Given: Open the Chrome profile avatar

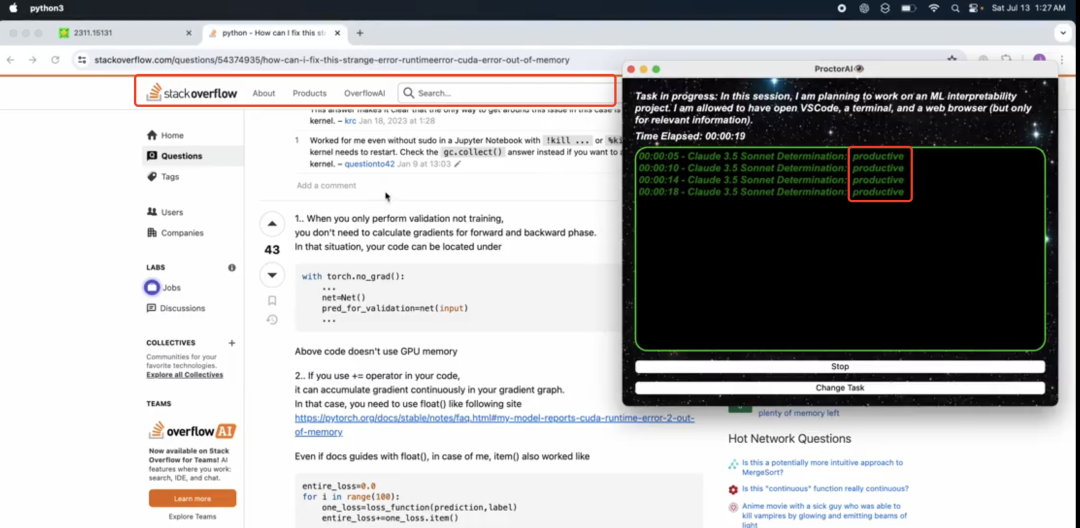Looking at the screenshot, I should [1040, 60].
